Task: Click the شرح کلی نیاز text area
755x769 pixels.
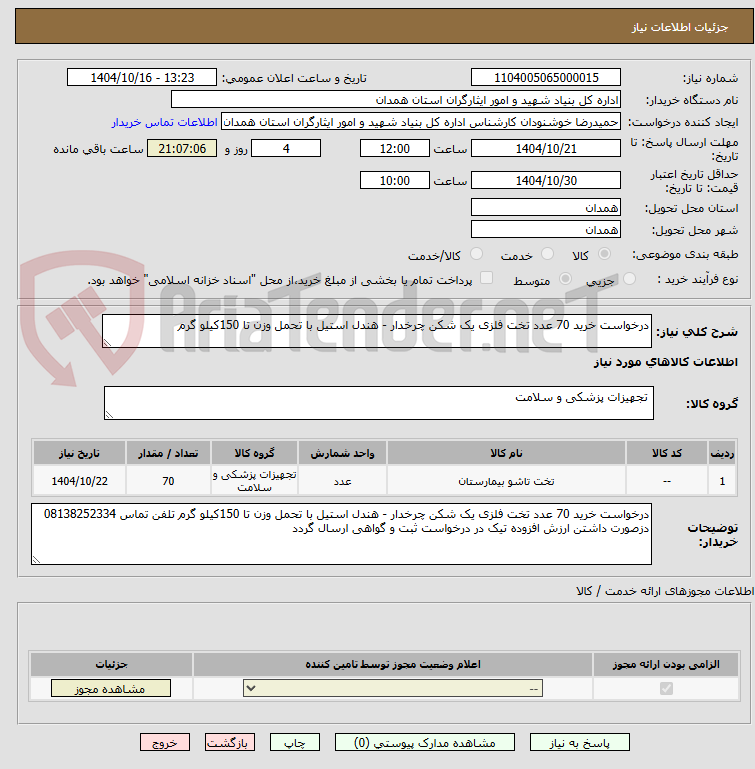Action: point(377,331)
